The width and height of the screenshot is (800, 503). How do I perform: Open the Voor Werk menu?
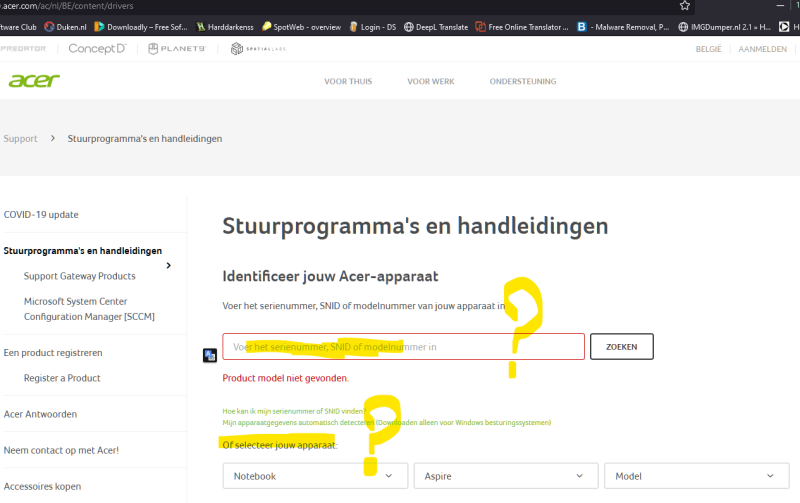[430, 81]
